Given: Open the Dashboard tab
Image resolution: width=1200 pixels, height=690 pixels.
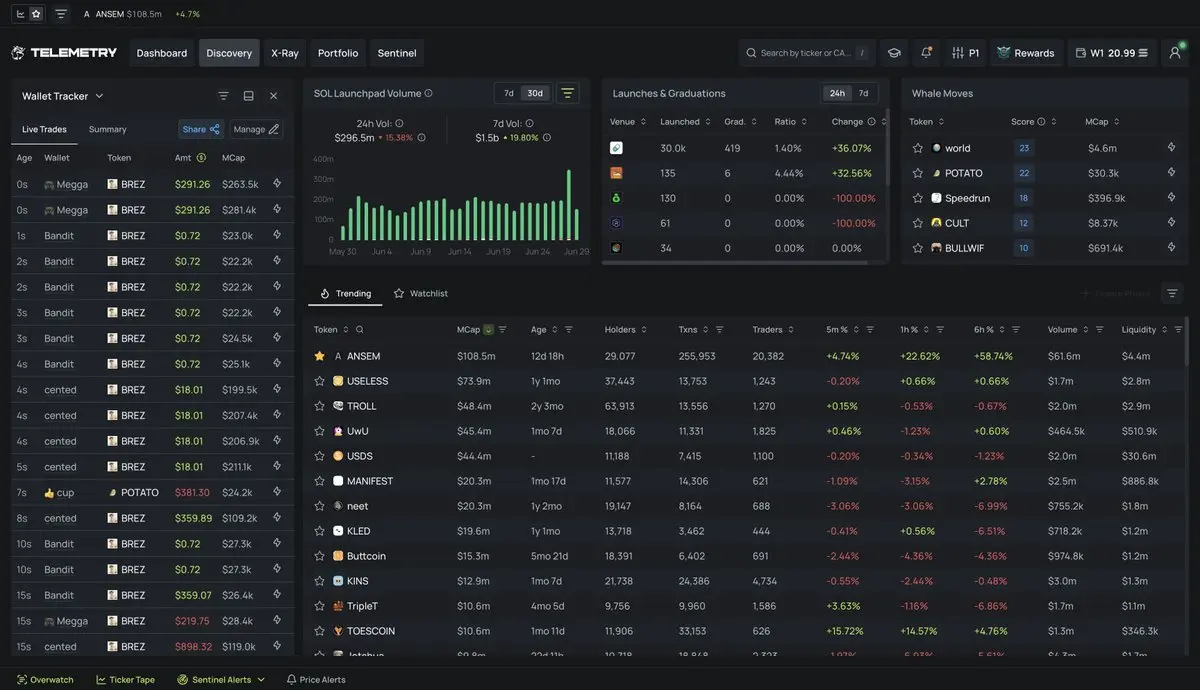Looking at the screenshot, I should (162, 53).
